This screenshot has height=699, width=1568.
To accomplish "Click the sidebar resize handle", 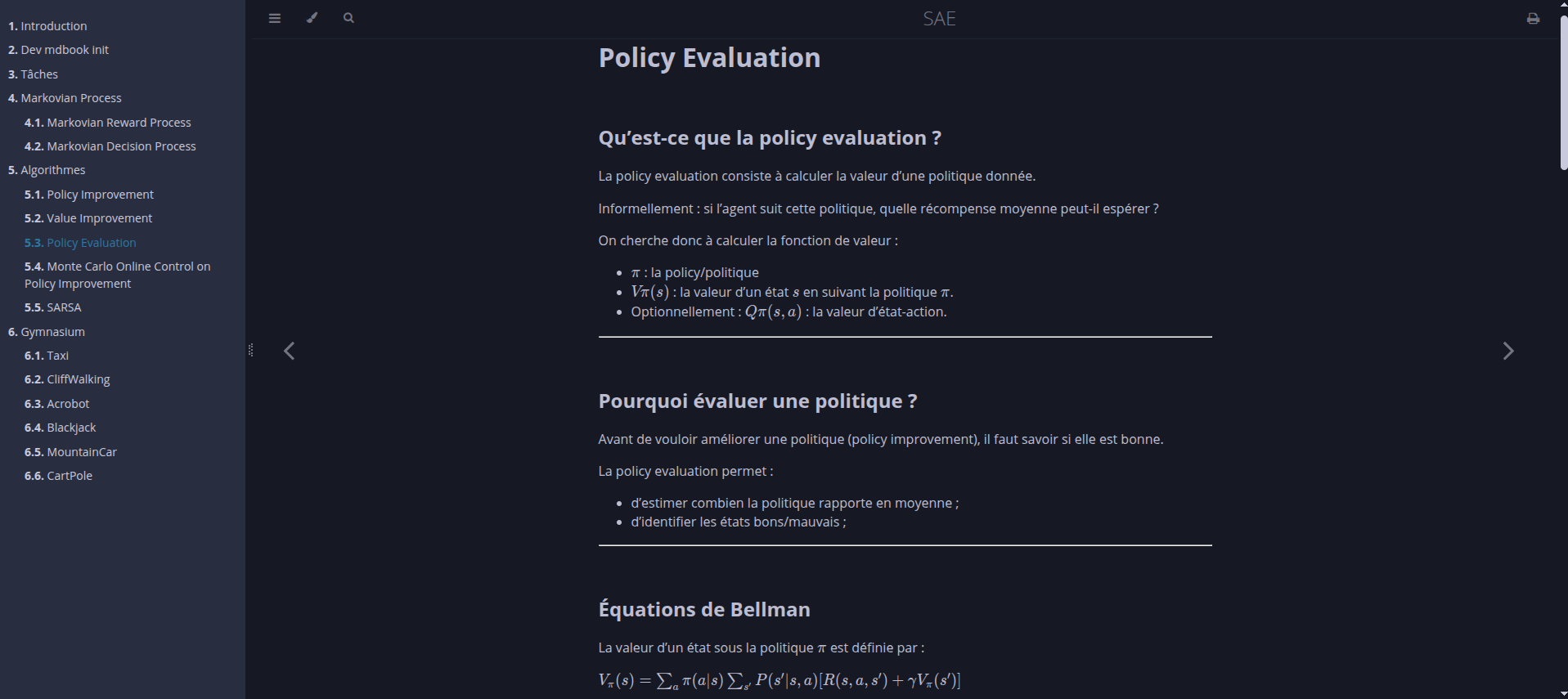I will (251, 350).
